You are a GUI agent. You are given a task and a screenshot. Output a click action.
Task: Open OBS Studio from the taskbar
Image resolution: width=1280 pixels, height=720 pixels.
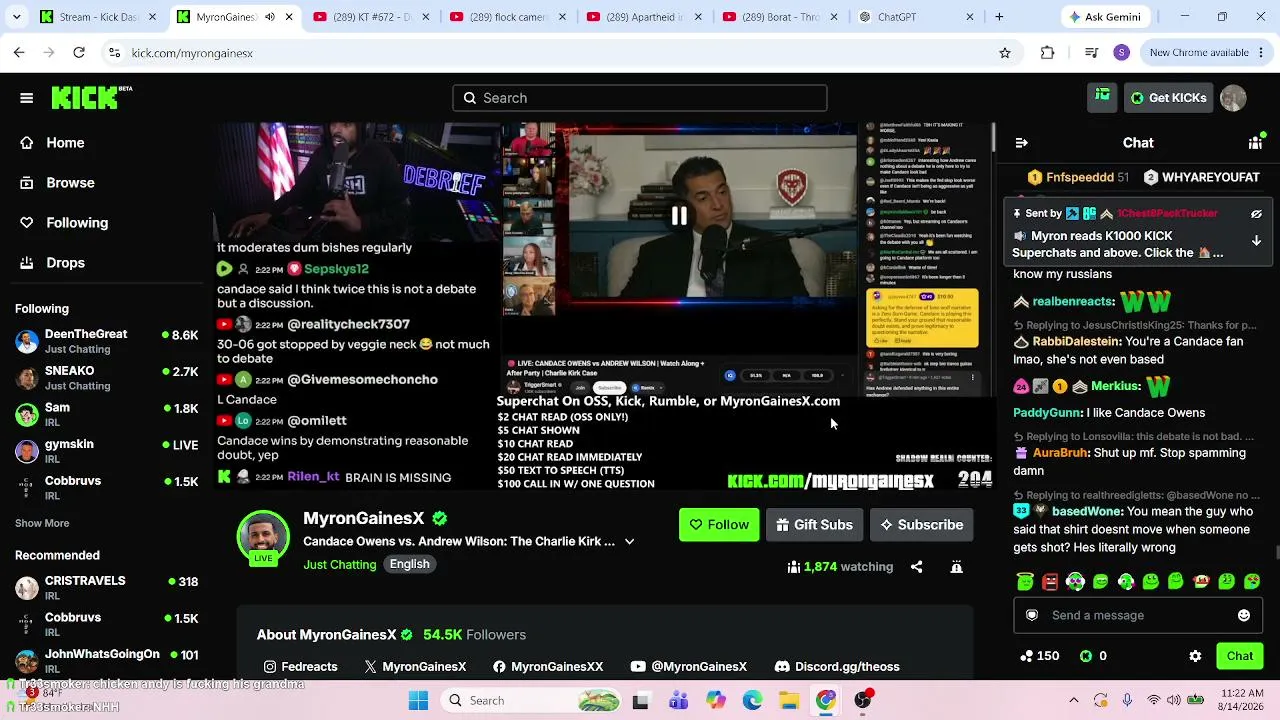pyautogui.click(x=863, y=700)
